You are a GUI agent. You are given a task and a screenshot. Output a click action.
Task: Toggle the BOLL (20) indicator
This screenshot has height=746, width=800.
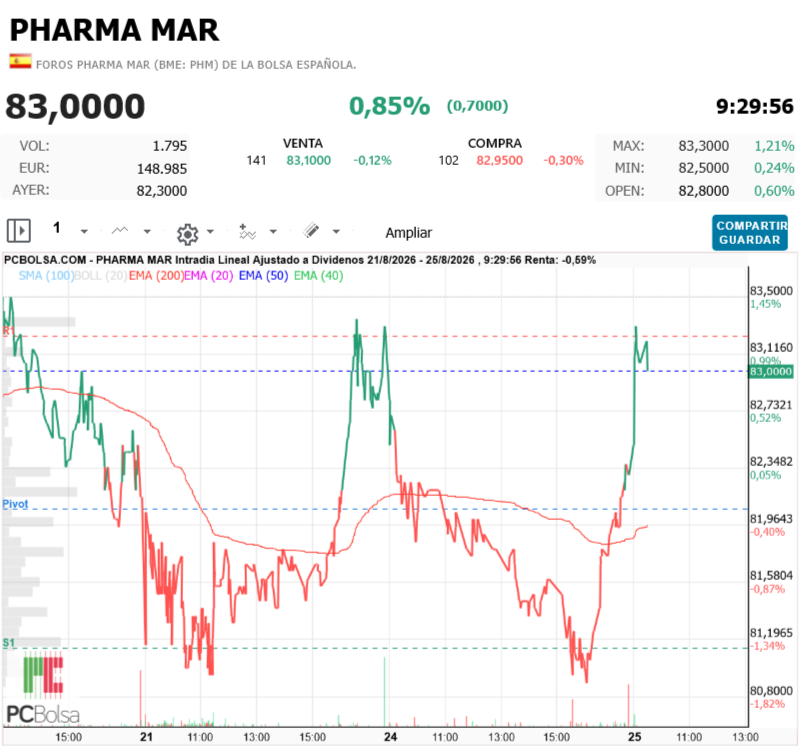[101, 276]
